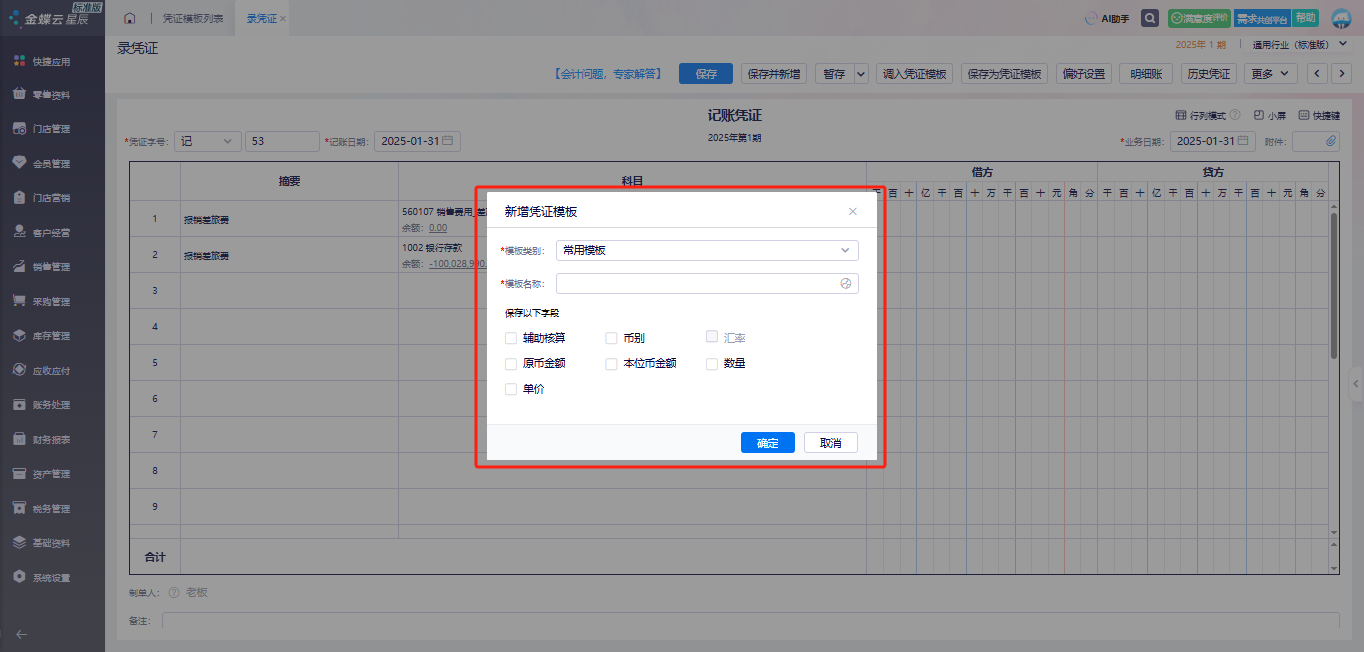Open the 模板类别 dropdown
This screenshot has height=652, width=1364.
(x=706, y=250)
